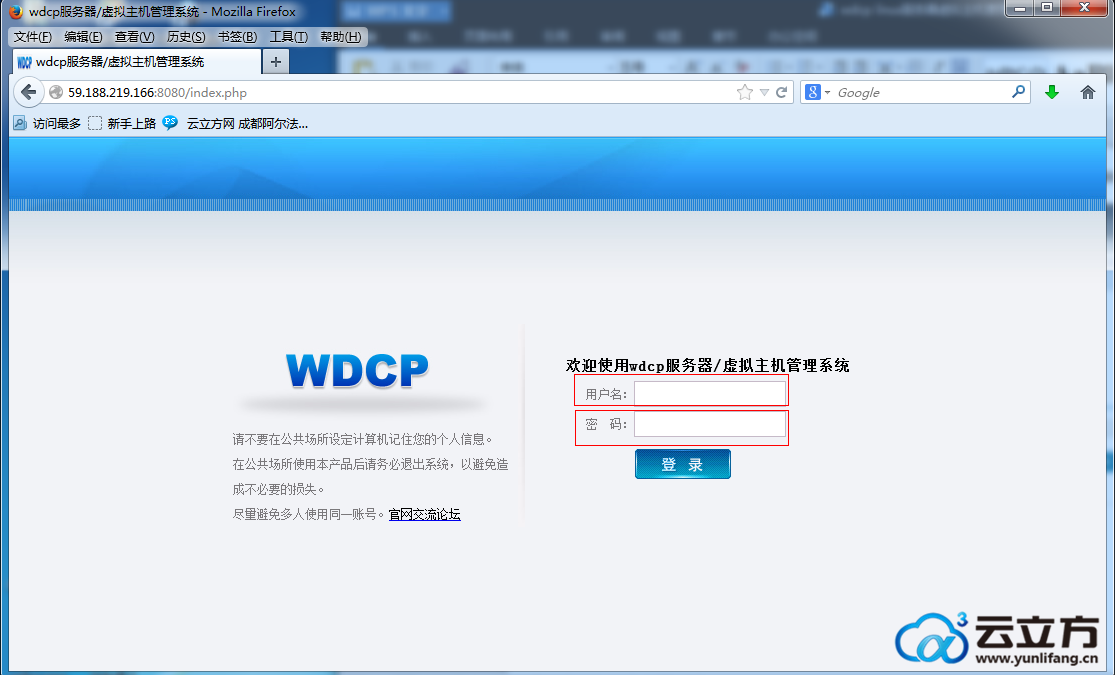
Task: Bookmark this page with the star icon
Action: coord(745,92)
